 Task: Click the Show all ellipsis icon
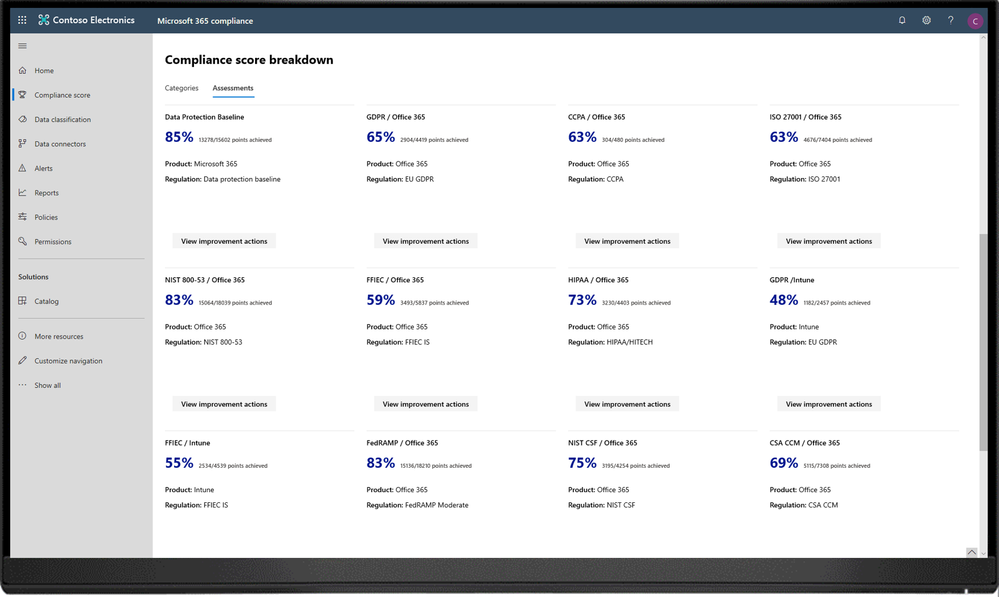(23, 385)
